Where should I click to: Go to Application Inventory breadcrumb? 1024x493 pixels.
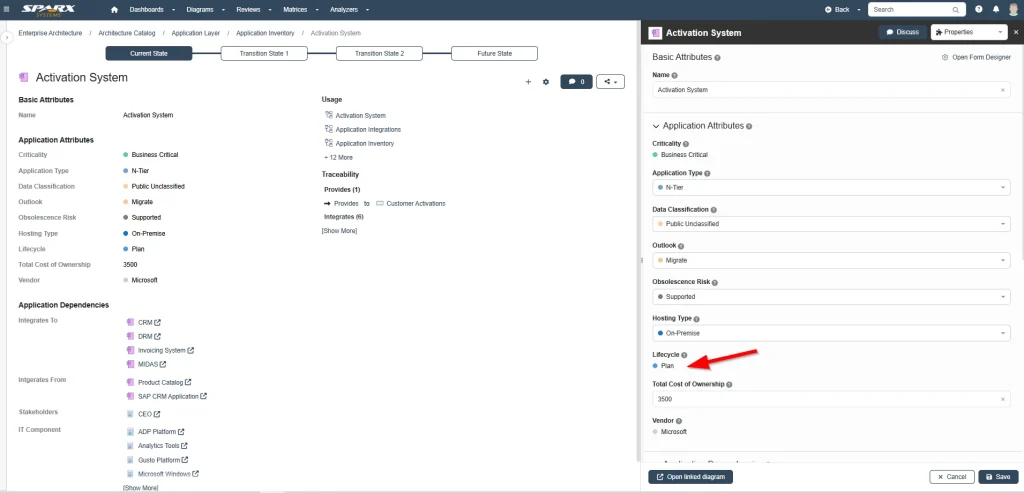tap(265, 33)
